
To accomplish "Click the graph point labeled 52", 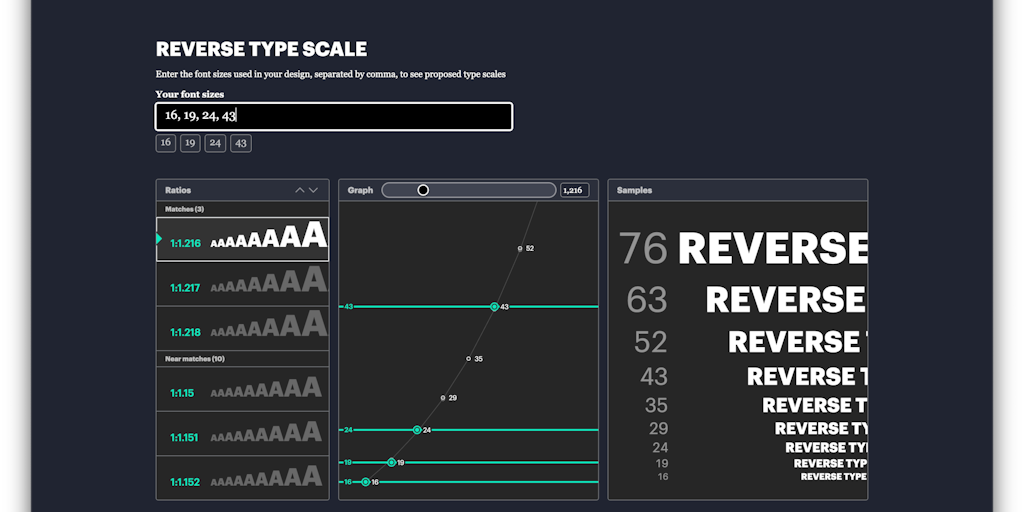I will (x=520, y=248).
